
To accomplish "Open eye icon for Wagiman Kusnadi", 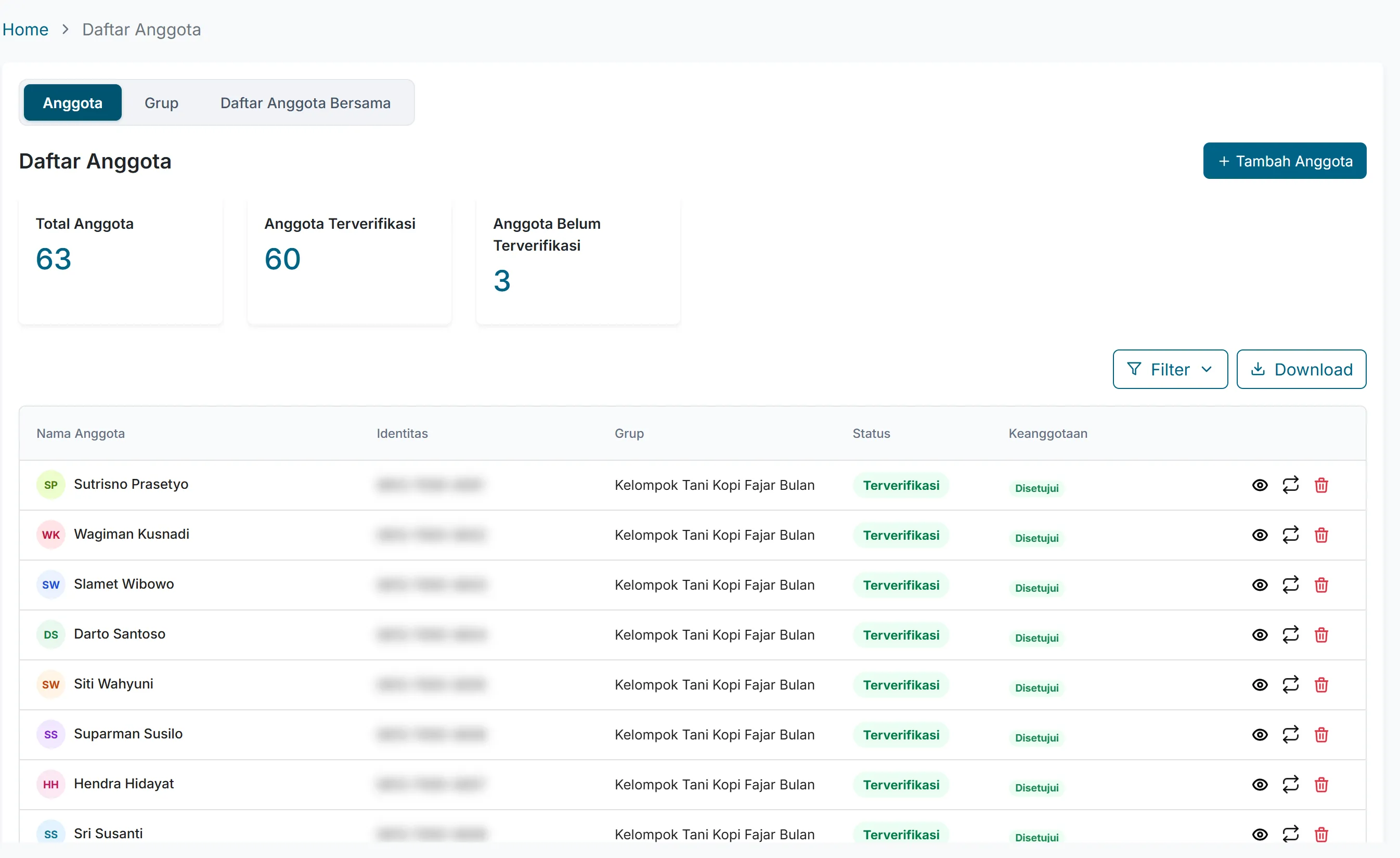I will click(1260, 535).
